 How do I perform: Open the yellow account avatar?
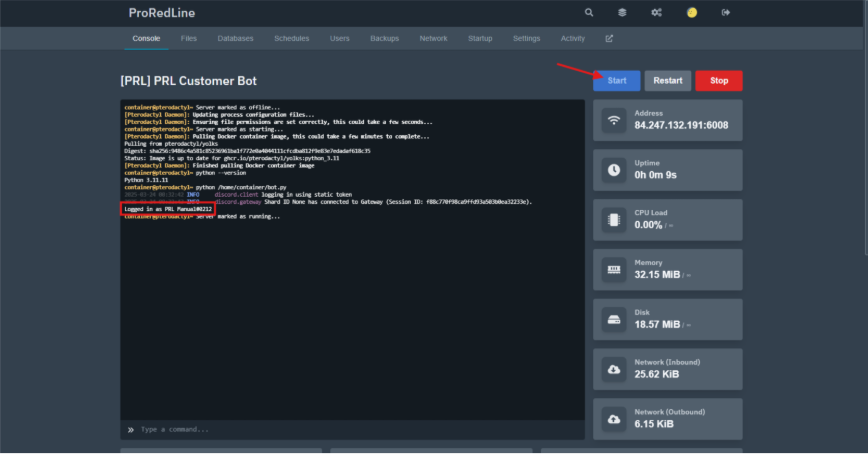click(x=692, y=12)
